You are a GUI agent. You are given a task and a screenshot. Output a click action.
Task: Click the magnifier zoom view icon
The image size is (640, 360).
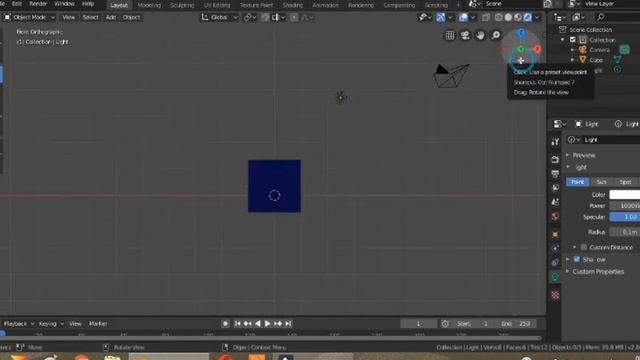496,36
